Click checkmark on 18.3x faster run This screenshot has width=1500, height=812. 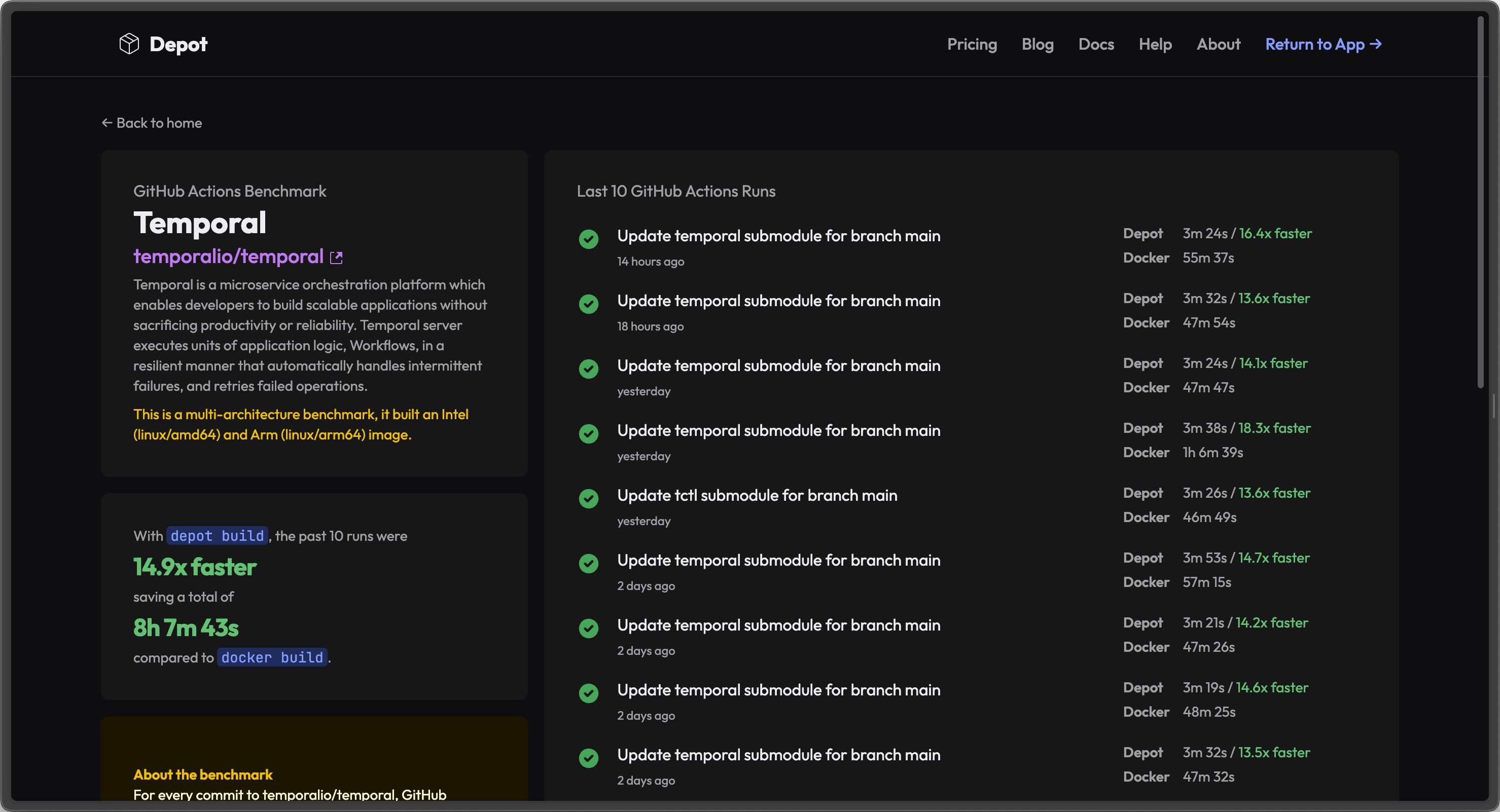pyautogui.click(x=588, y=434)
